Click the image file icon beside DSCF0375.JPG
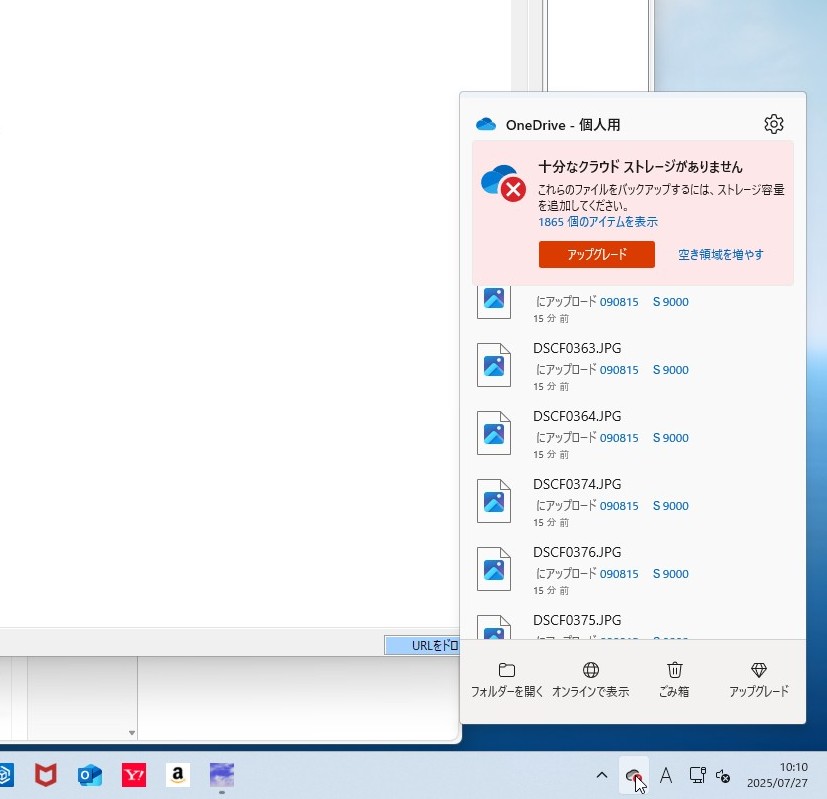This screenshot has height=799, width=827. pos(494,627)
